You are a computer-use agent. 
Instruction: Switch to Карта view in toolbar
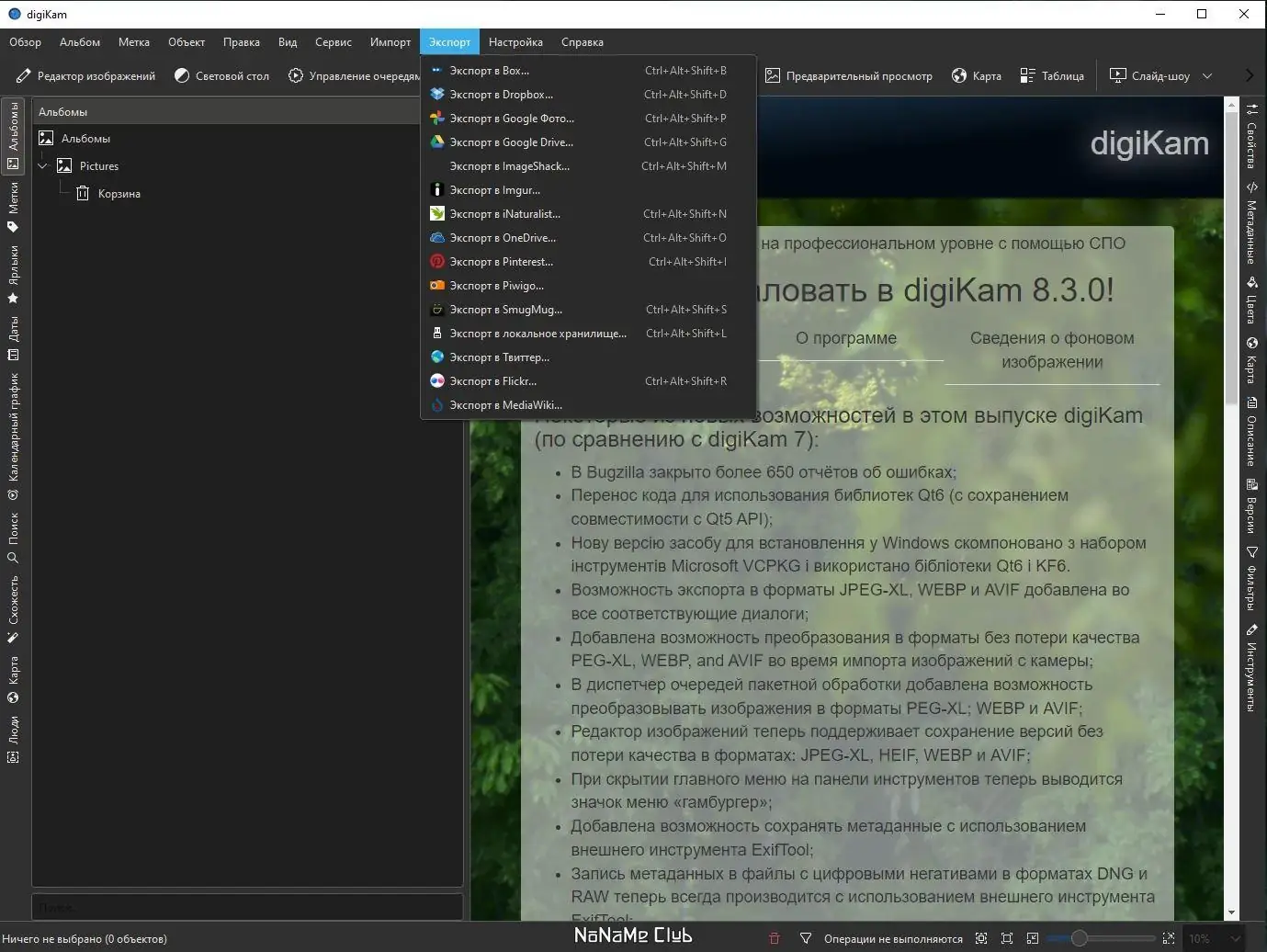977,76
